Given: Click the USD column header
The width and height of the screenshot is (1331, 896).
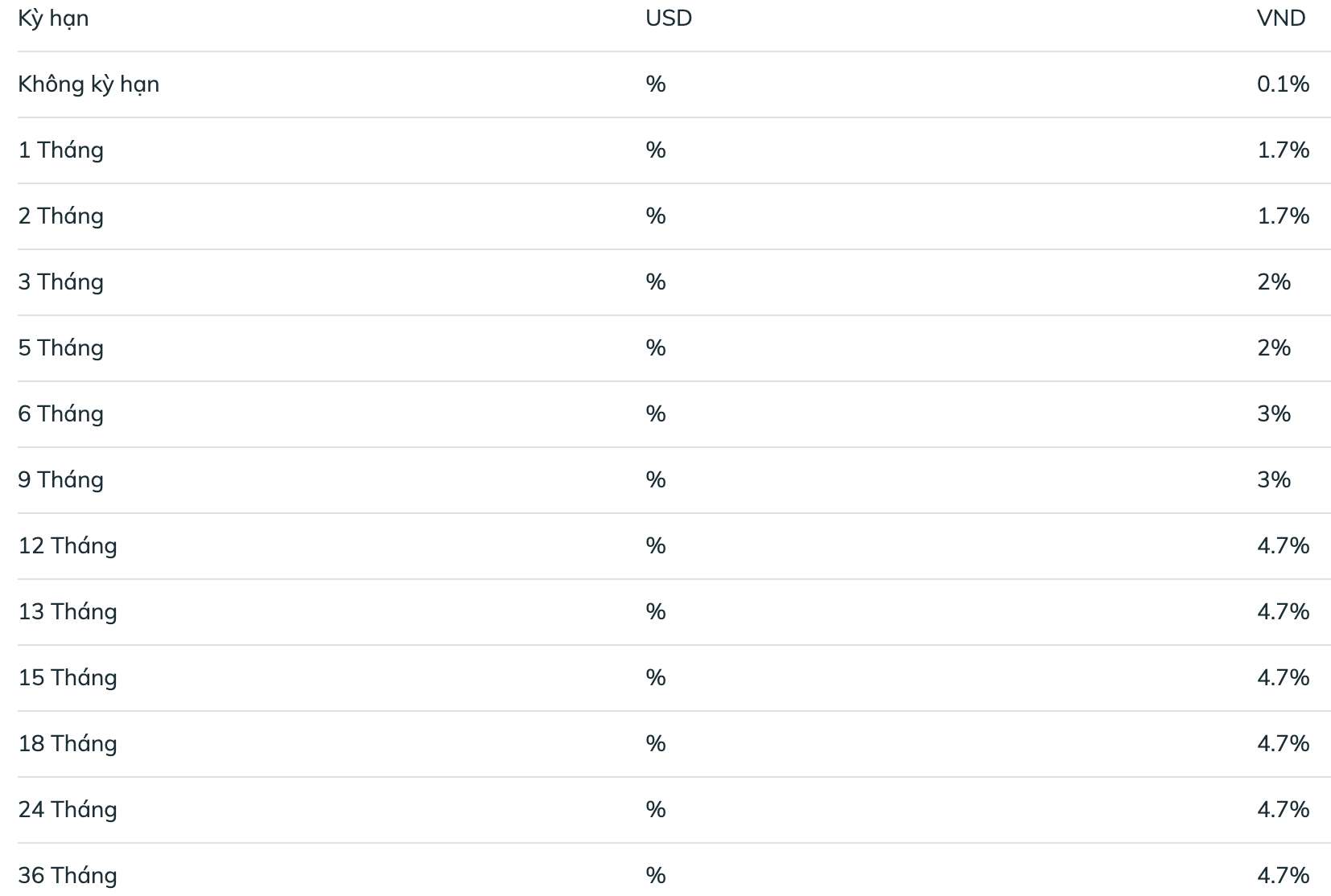Looking at the screenshot, I should pyautogui.click(x=669, y=18).
